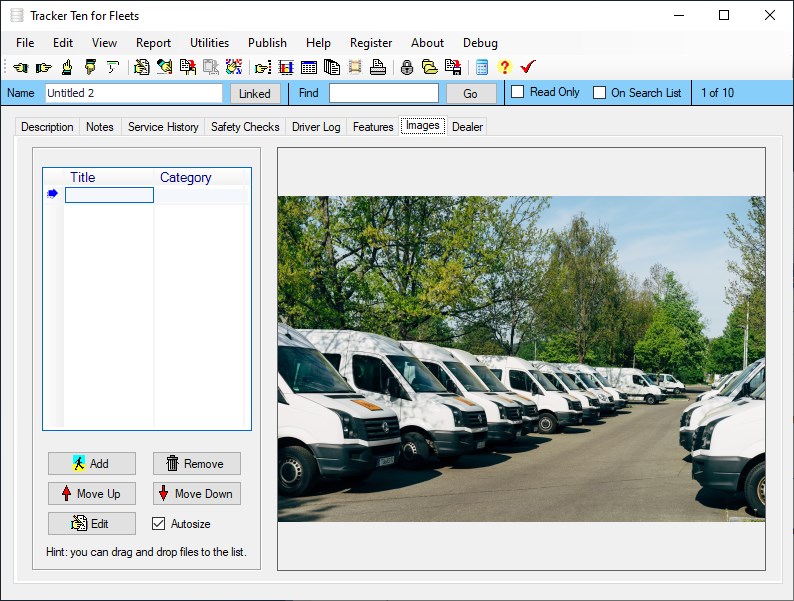794x601 pixels.
Task: Enable the Read Only checkbox
Action: 517,92
